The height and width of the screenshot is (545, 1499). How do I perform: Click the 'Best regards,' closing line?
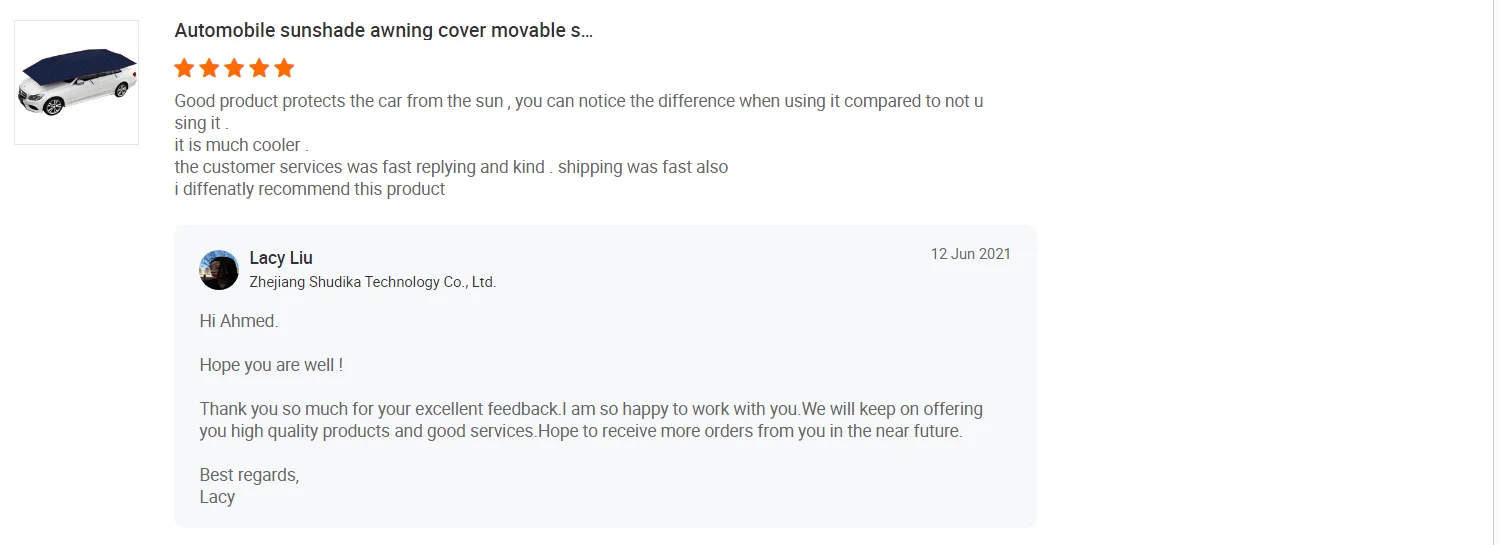click(x=249, y=475)
